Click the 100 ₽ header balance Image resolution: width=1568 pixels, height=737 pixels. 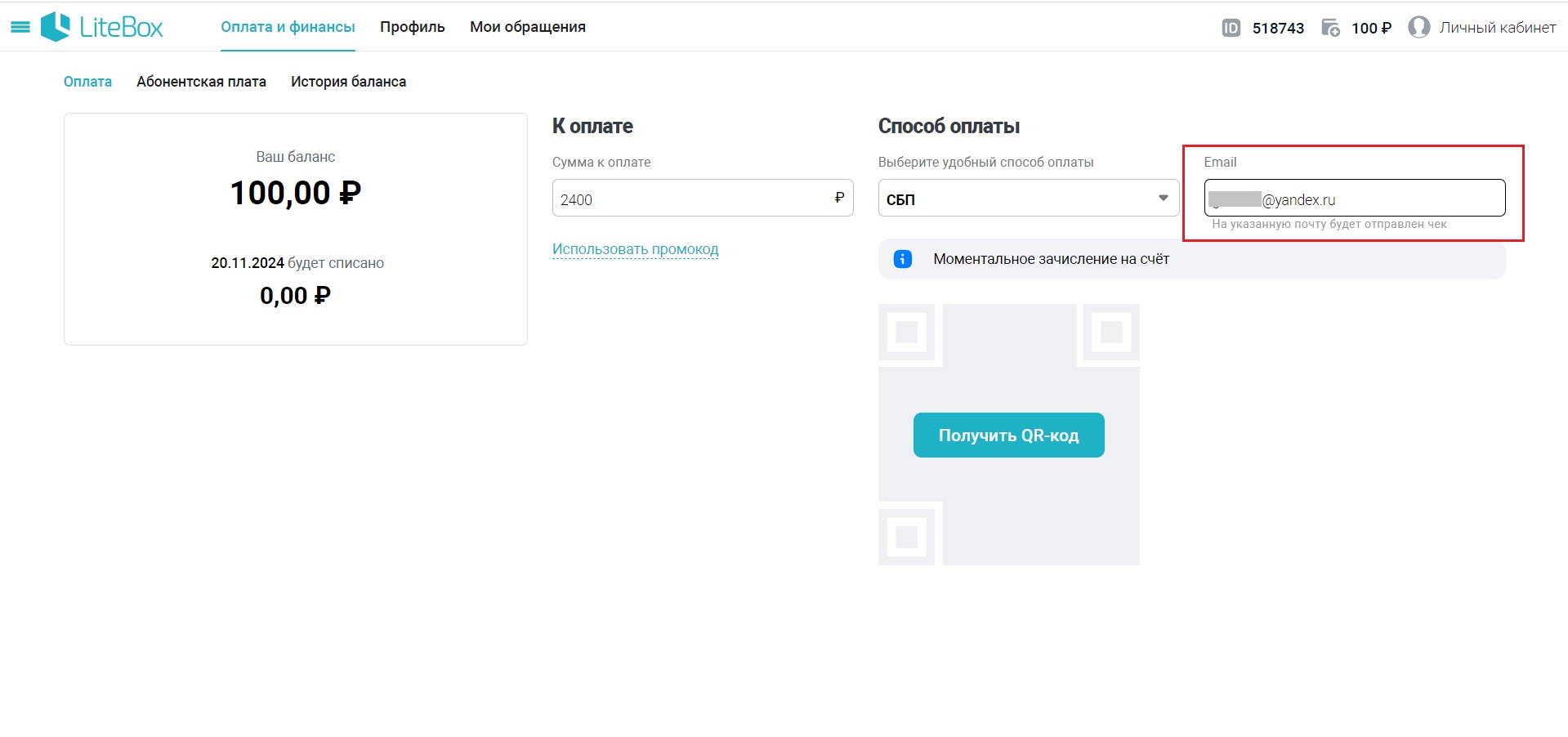pos(1371,29)
